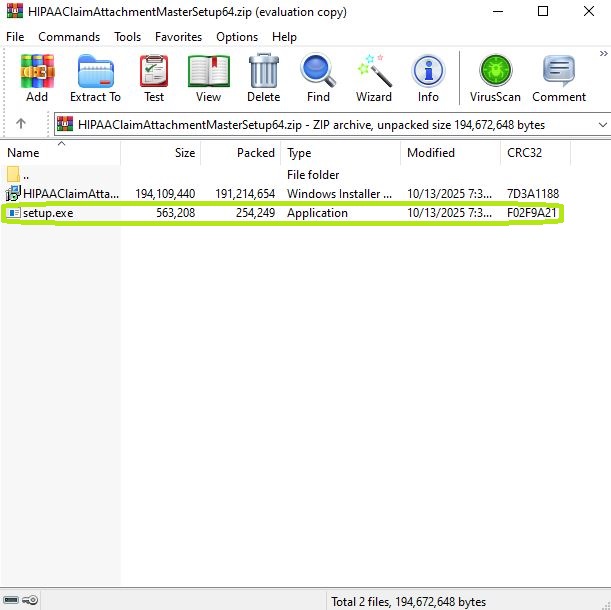Select the parent folder icon row
Image resolution: width=611 pixels, height=610 pixels.
pyautogui.click(x=13, y=174)
